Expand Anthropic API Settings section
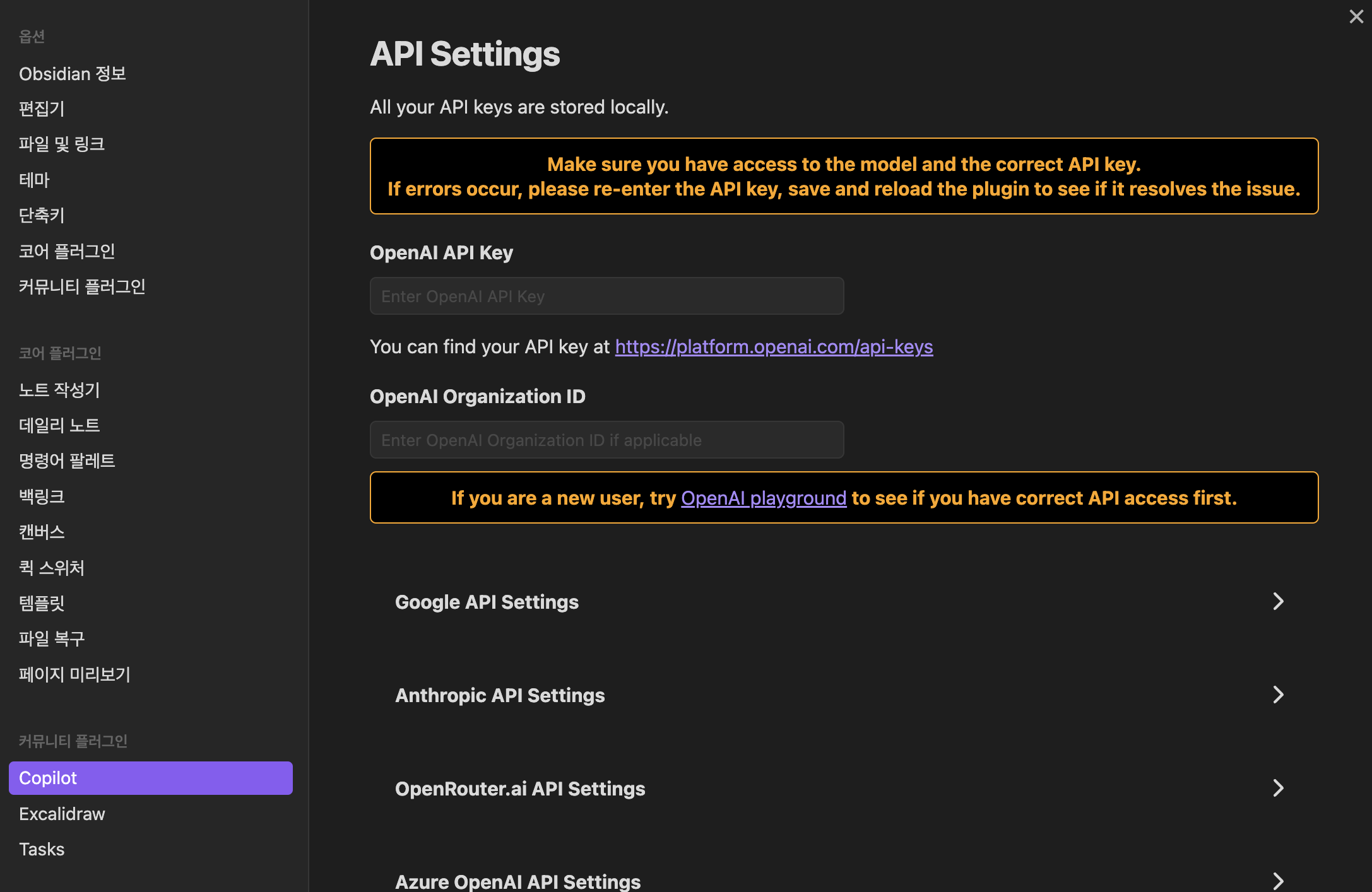Image resolution: width=1372 pixels, height=892 pixels. coord(1278,695)
